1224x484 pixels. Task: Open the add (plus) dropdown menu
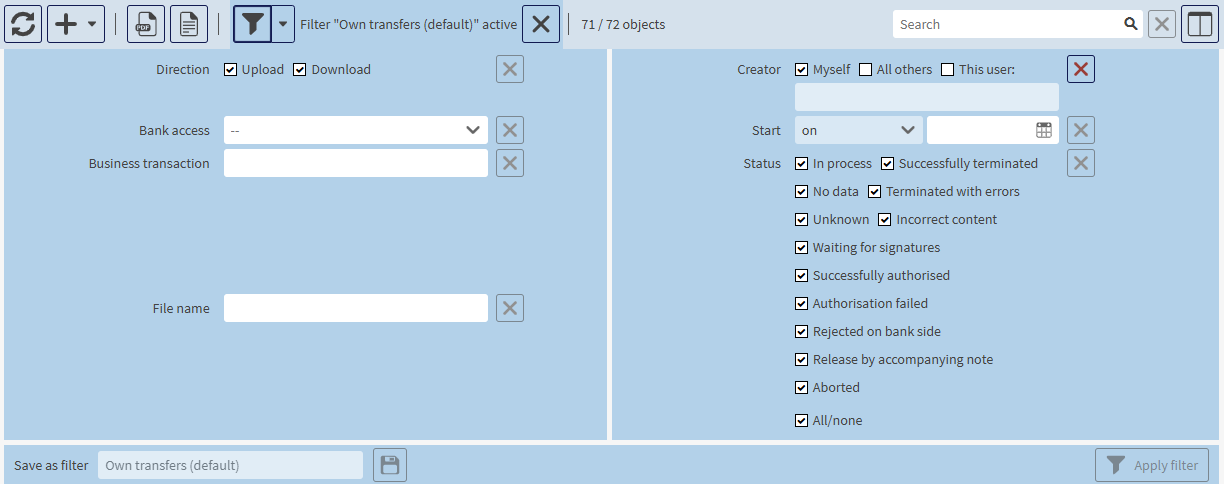[x=76, y=24]
